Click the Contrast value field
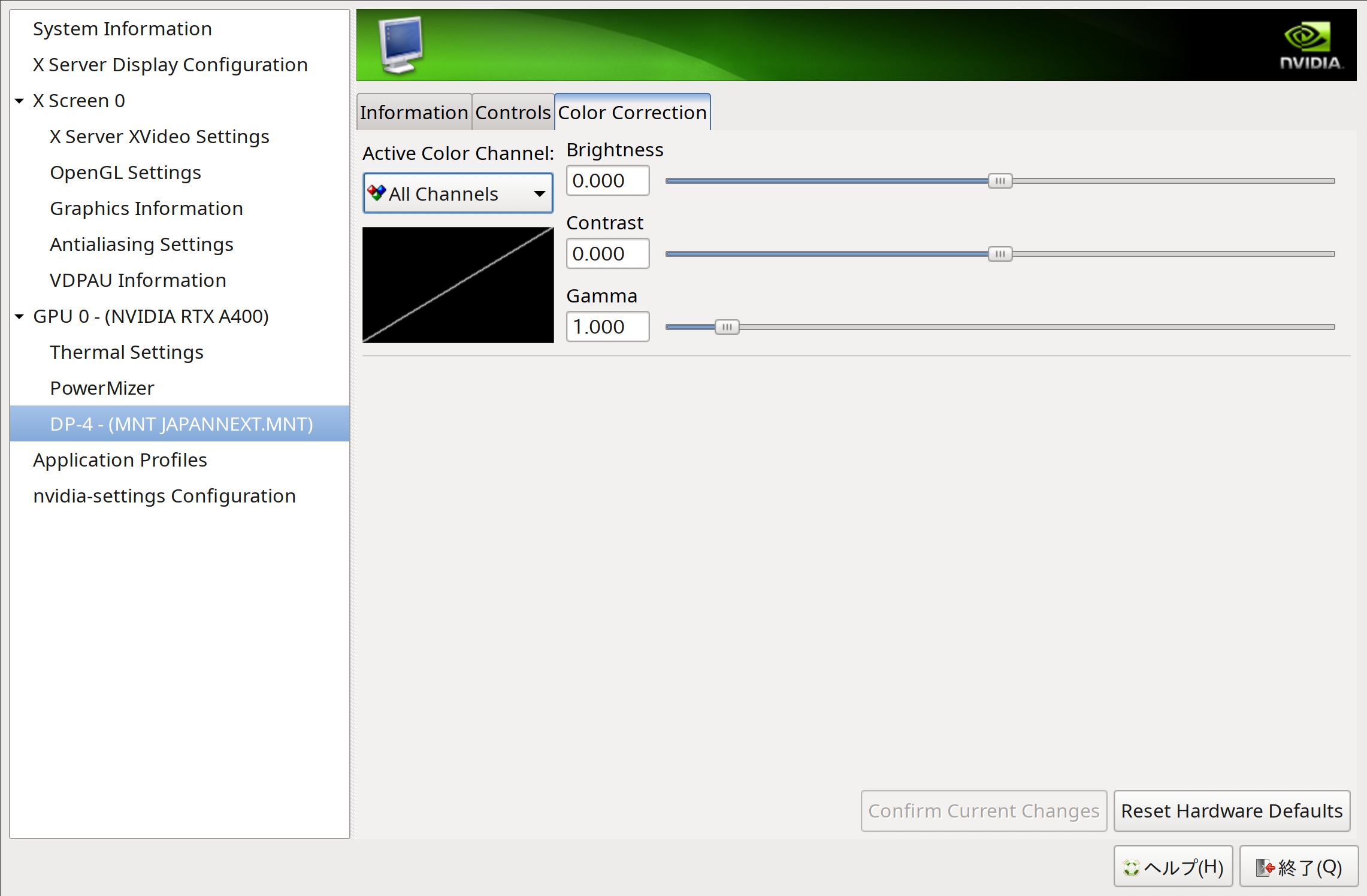The image size is (1367, 896). [x=607, y=253]
